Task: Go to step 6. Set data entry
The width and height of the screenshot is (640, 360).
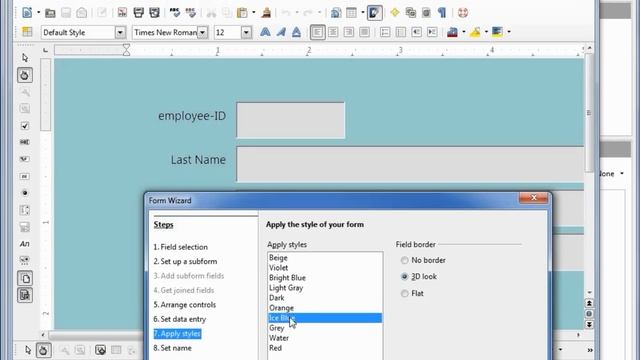Action: point(180,319)
